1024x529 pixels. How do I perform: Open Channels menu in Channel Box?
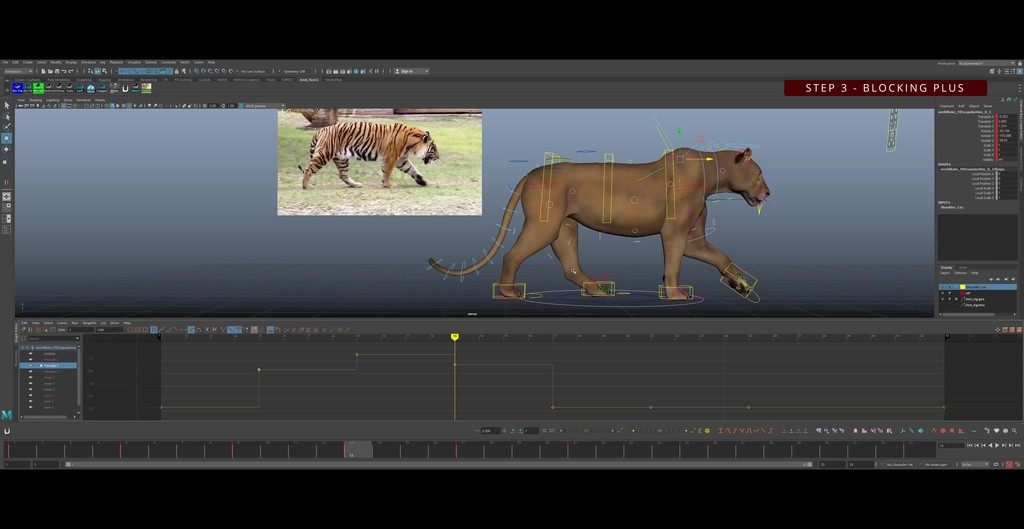[946, 106]
